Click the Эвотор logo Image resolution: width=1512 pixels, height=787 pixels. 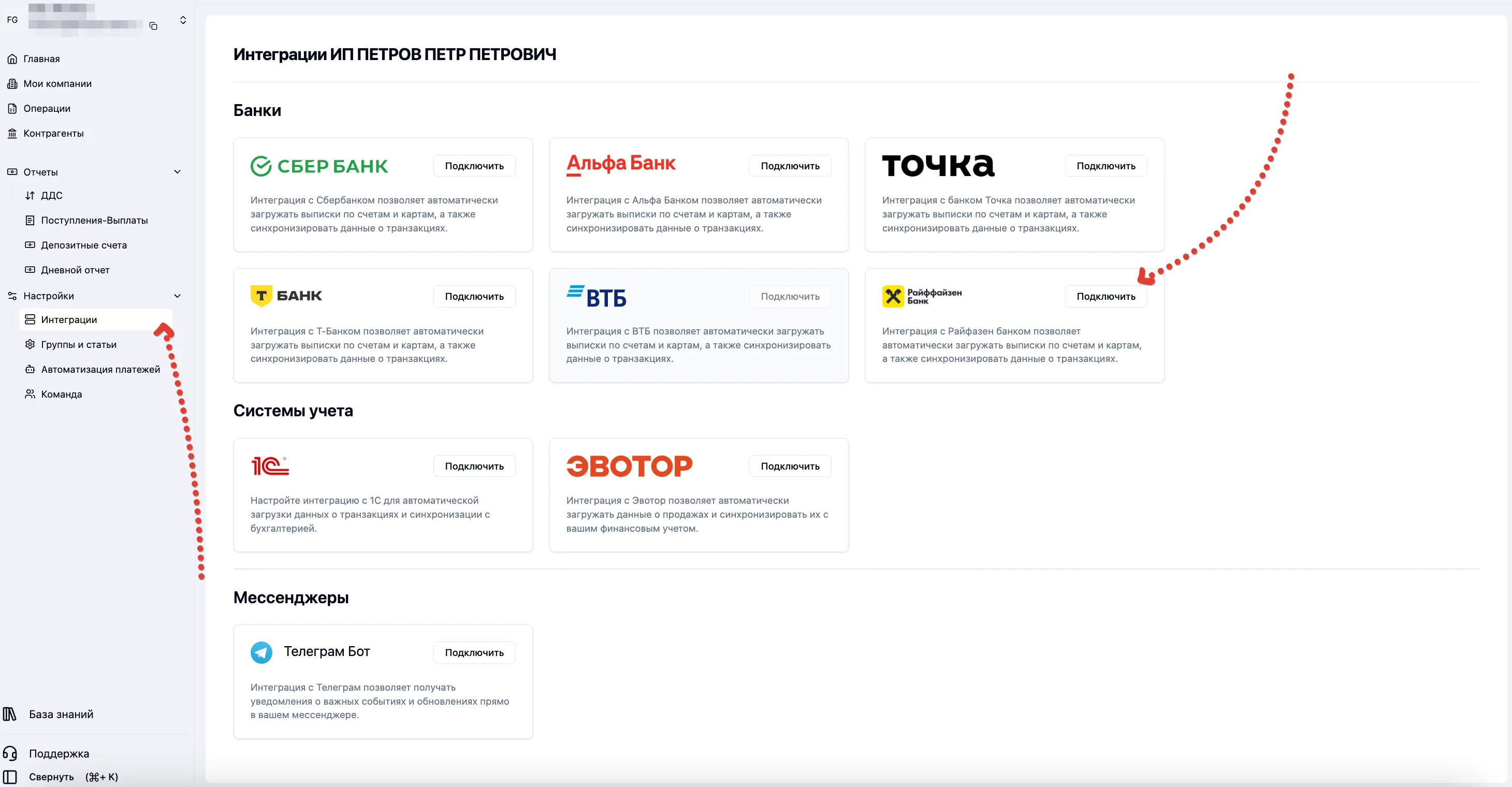629,466
